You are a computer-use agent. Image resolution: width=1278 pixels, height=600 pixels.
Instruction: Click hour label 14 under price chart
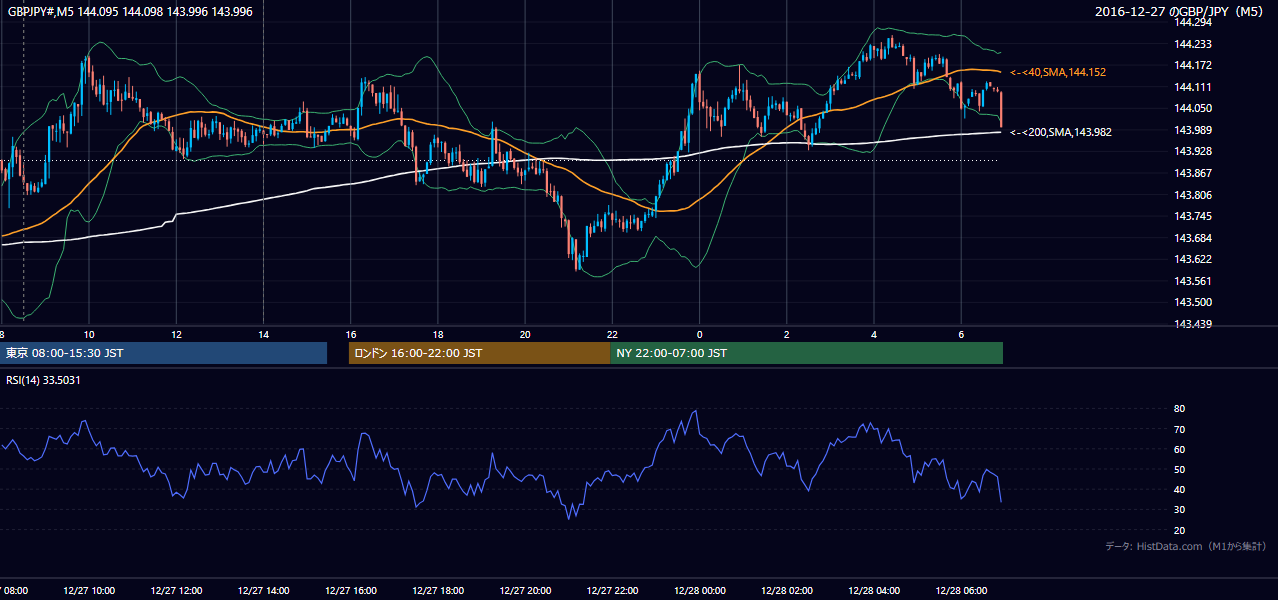tap(263, 334)
